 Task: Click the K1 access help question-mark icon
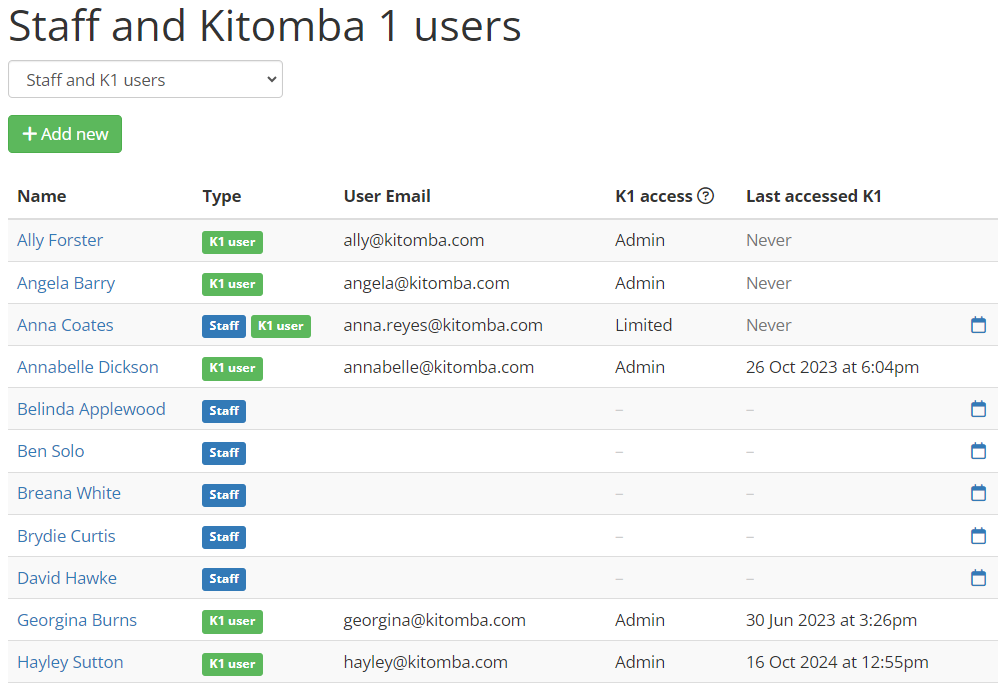705,196
